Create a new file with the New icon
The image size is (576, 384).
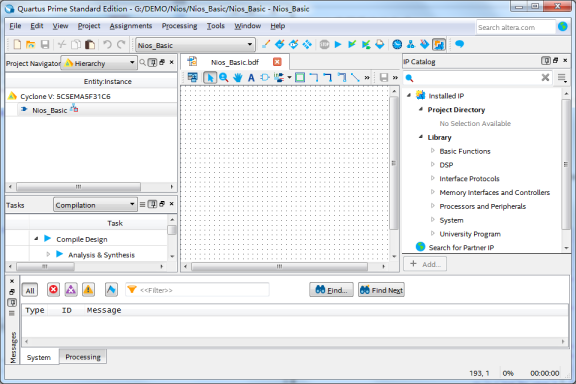[17, 45]
